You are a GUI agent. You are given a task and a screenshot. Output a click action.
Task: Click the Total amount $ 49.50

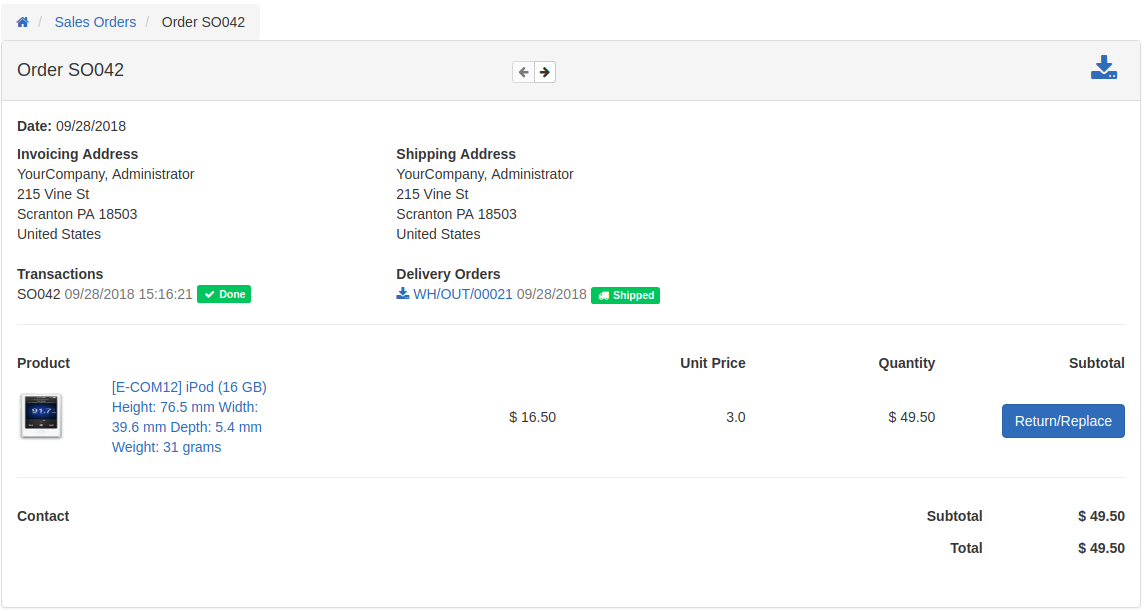click(x=1101, y=548)
